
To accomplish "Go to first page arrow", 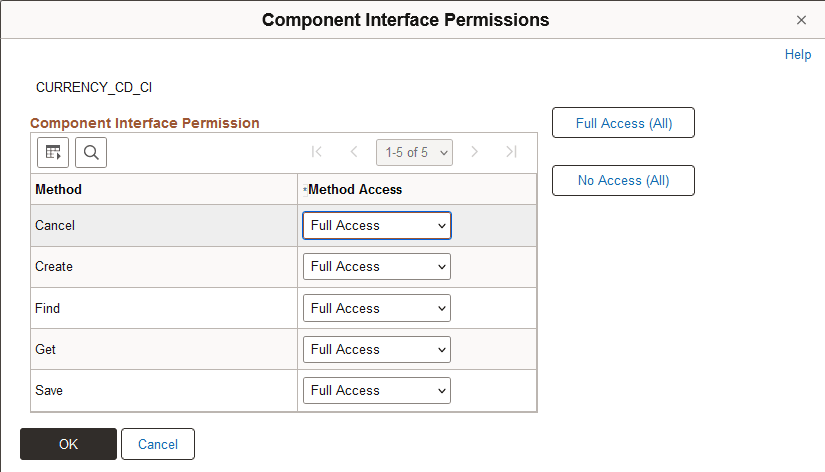I will tap(317, 152).
